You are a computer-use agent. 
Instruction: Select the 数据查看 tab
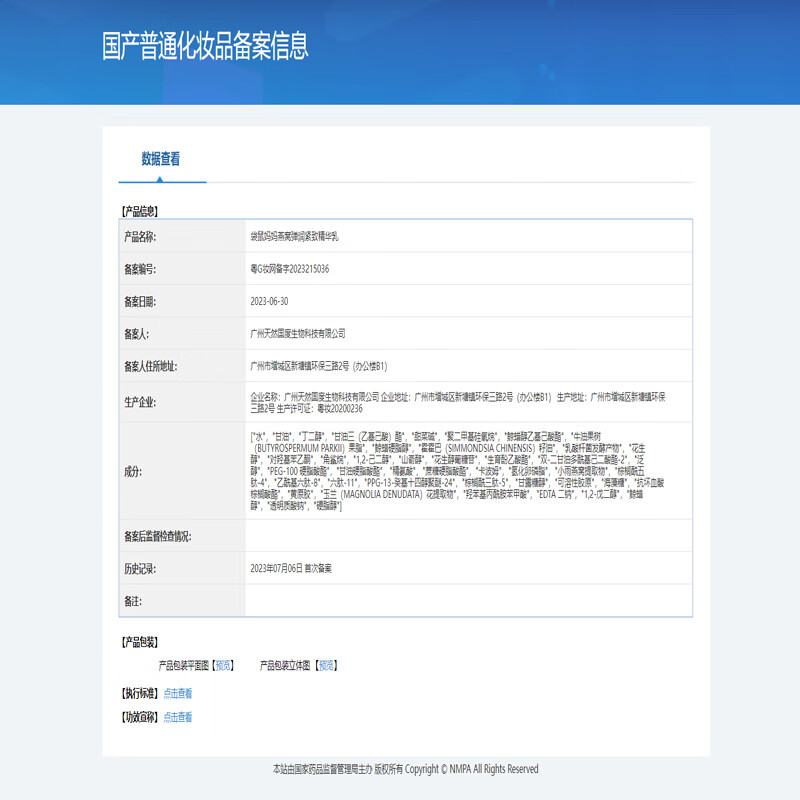pos(161,159)
